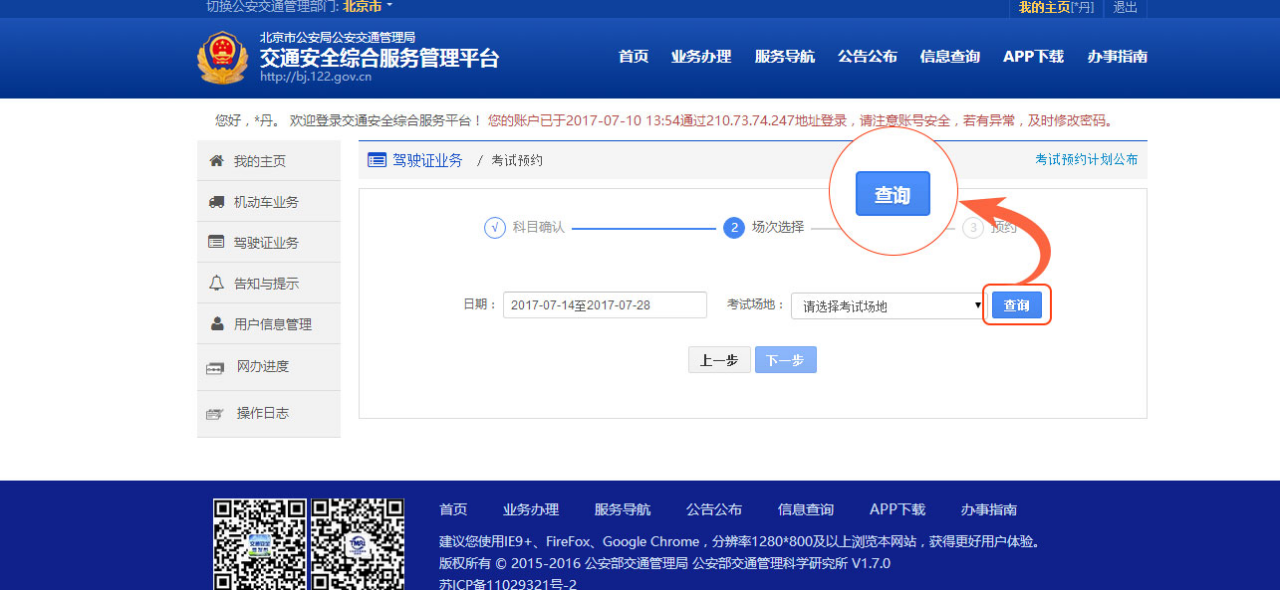Viewport: 1280px width, 590px height.
Task: Click 退出 to log out
Action: tap(1125, 7)
